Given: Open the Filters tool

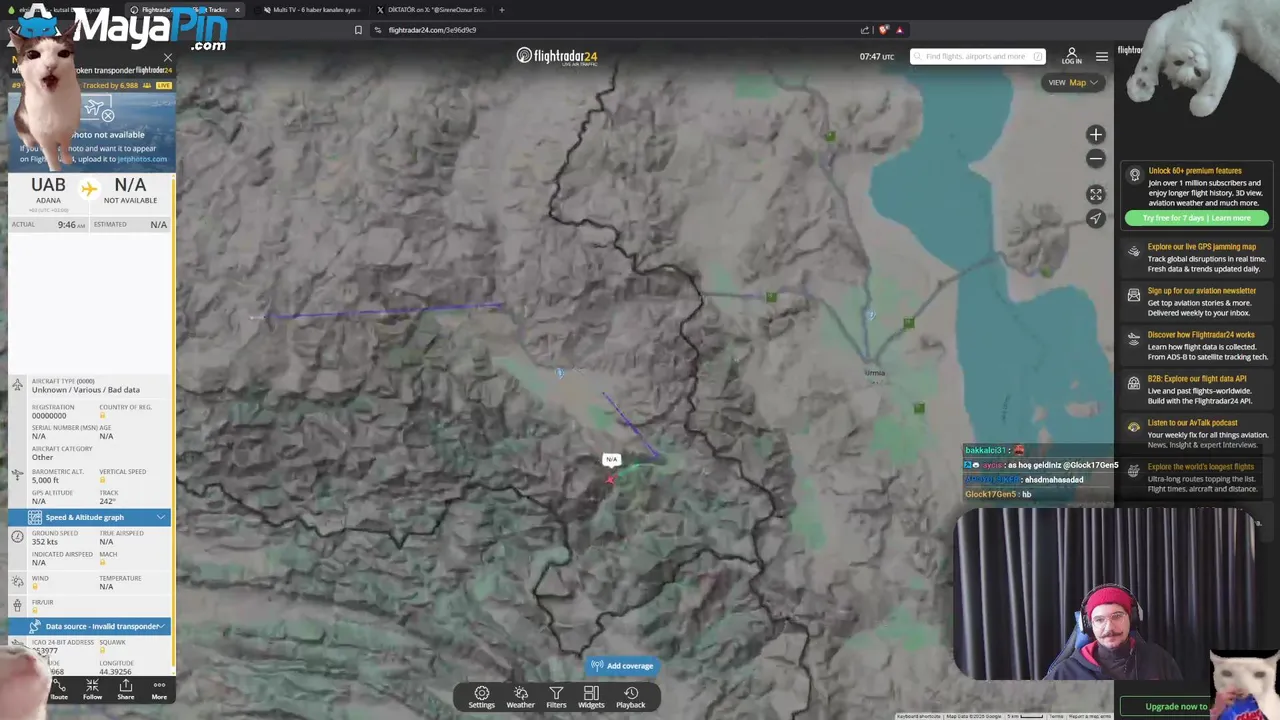Looking at the screenshot, I should [556, 697].
